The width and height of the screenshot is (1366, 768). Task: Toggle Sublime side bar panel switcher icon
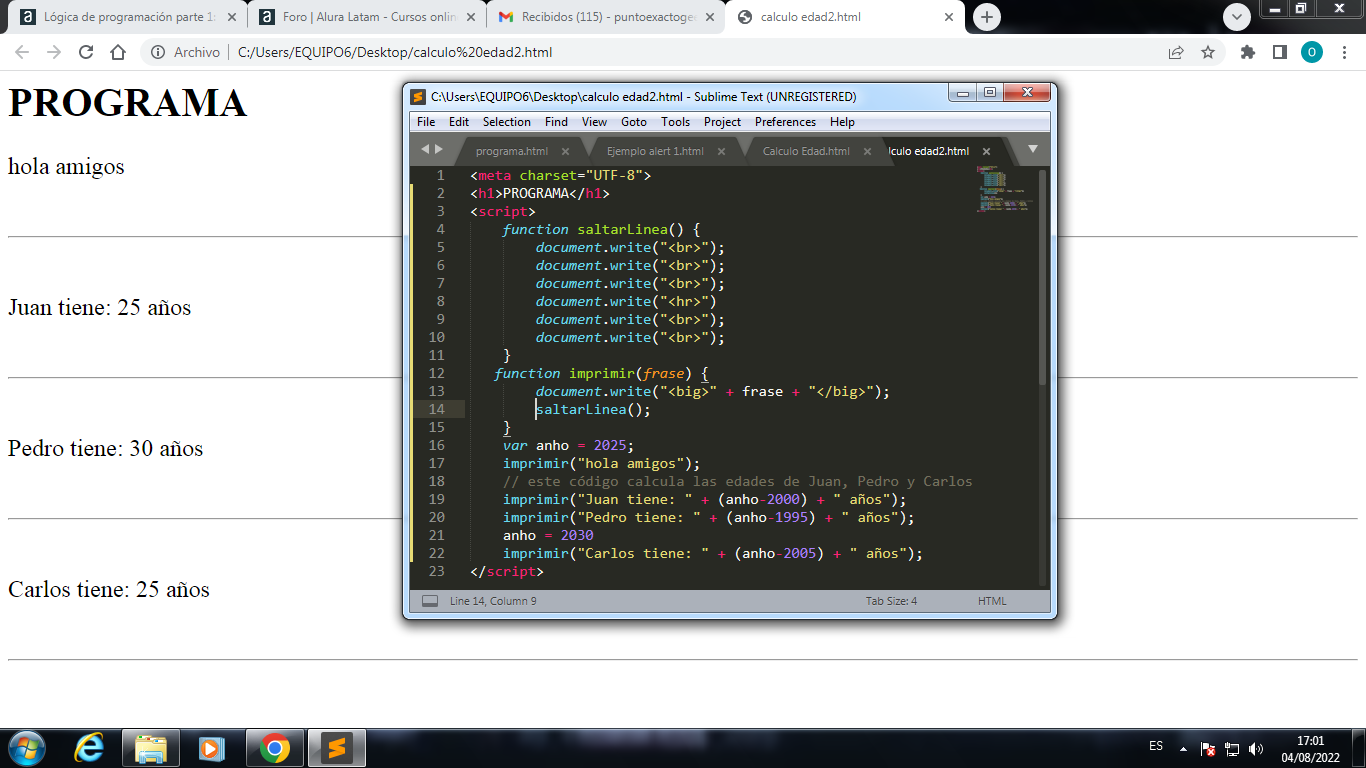point(430,601)
